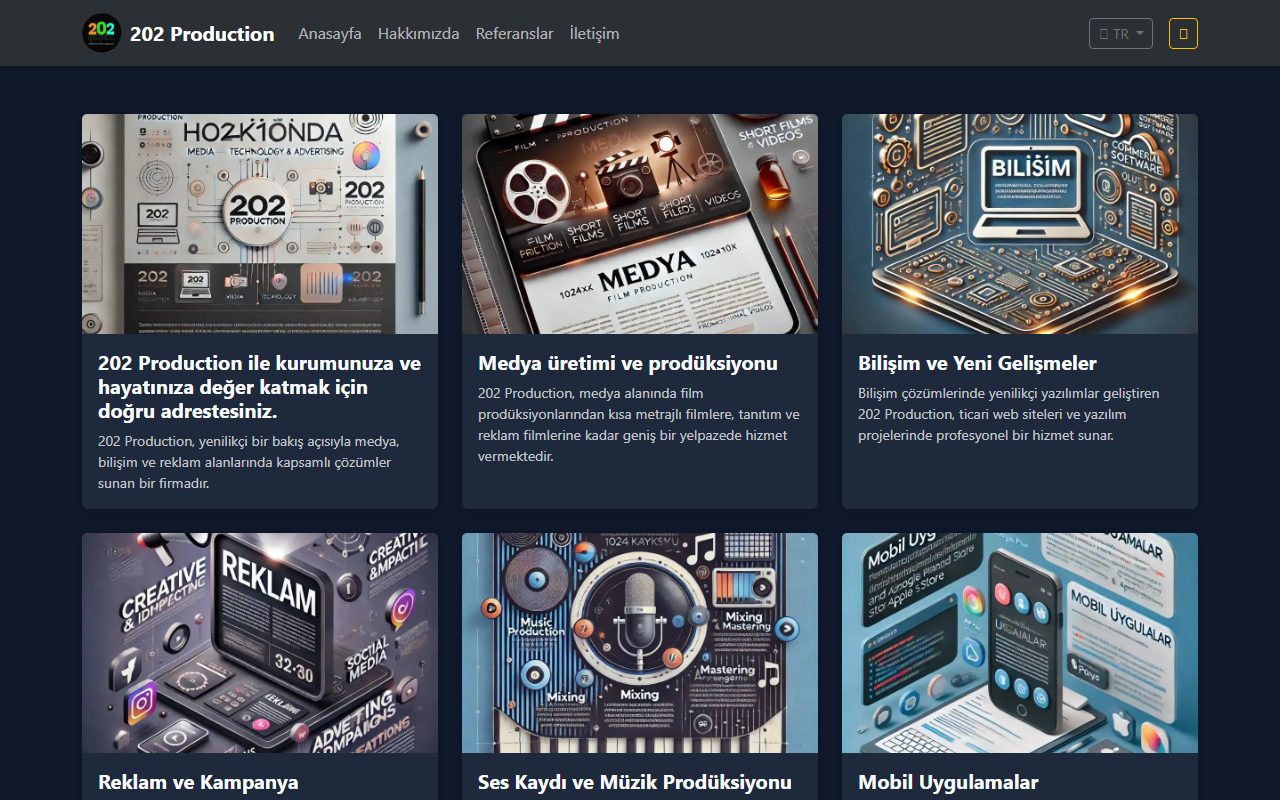Open the microphone mixing card image
The width and height of the screenshot is (1280, 800).
640,643
